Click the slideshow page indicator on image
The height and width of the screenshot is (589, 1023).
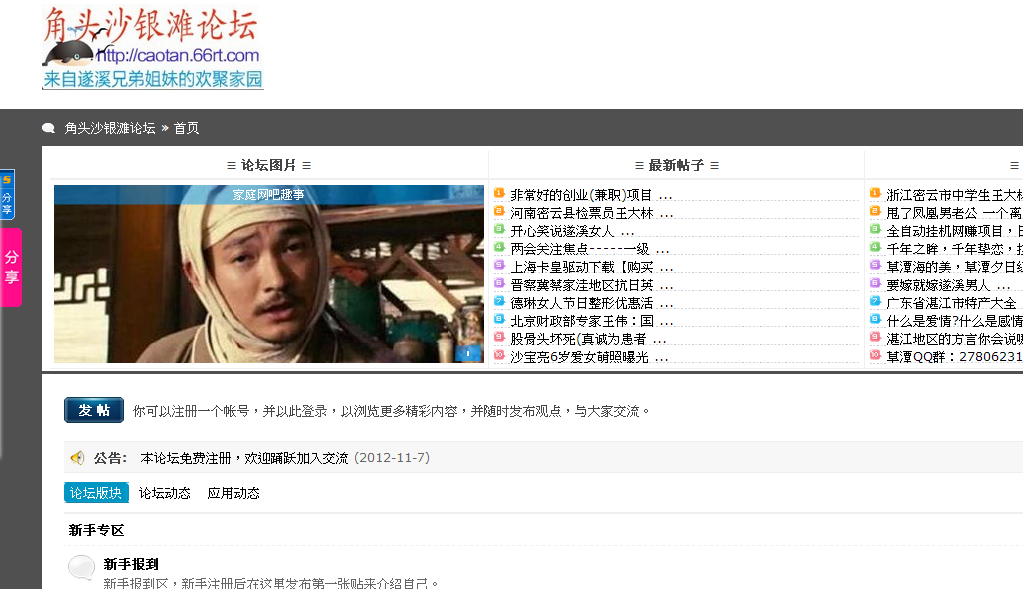pyautogui.click(x=468, y=354)
